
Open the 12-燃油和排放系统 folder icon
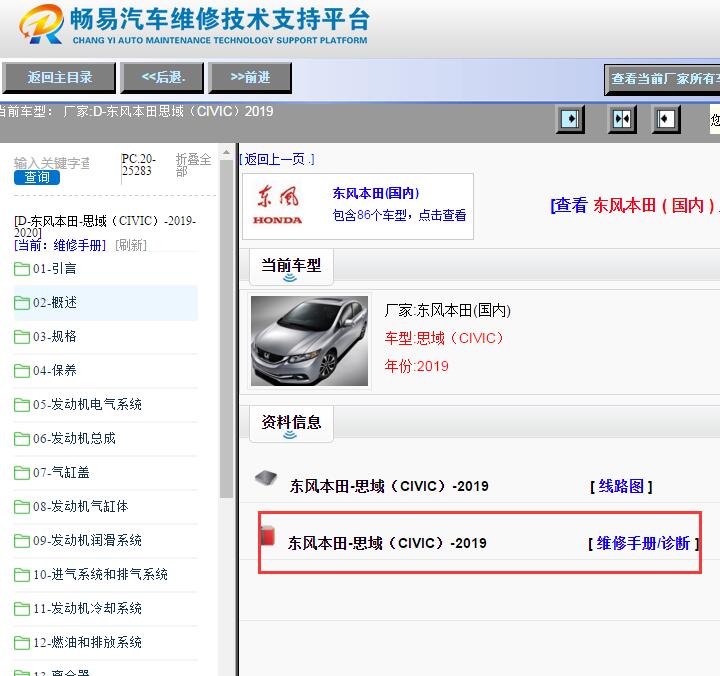[x=22, y=642]
